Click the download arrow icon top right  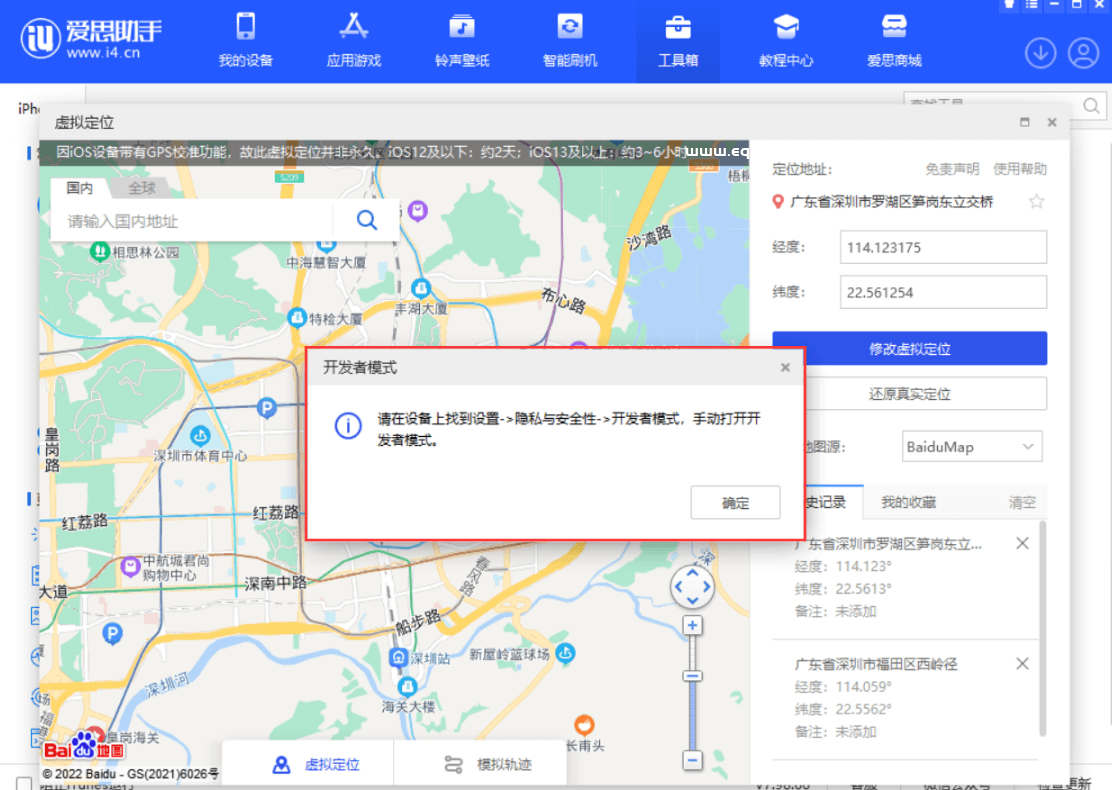click(x=1040, y=53)
